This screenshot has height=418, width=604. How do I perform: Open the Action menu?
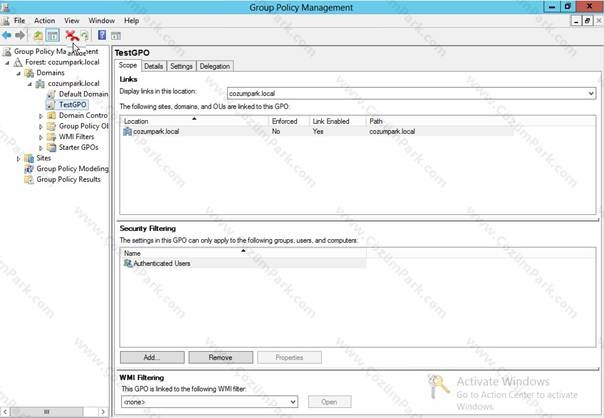[x=45, y=21]
